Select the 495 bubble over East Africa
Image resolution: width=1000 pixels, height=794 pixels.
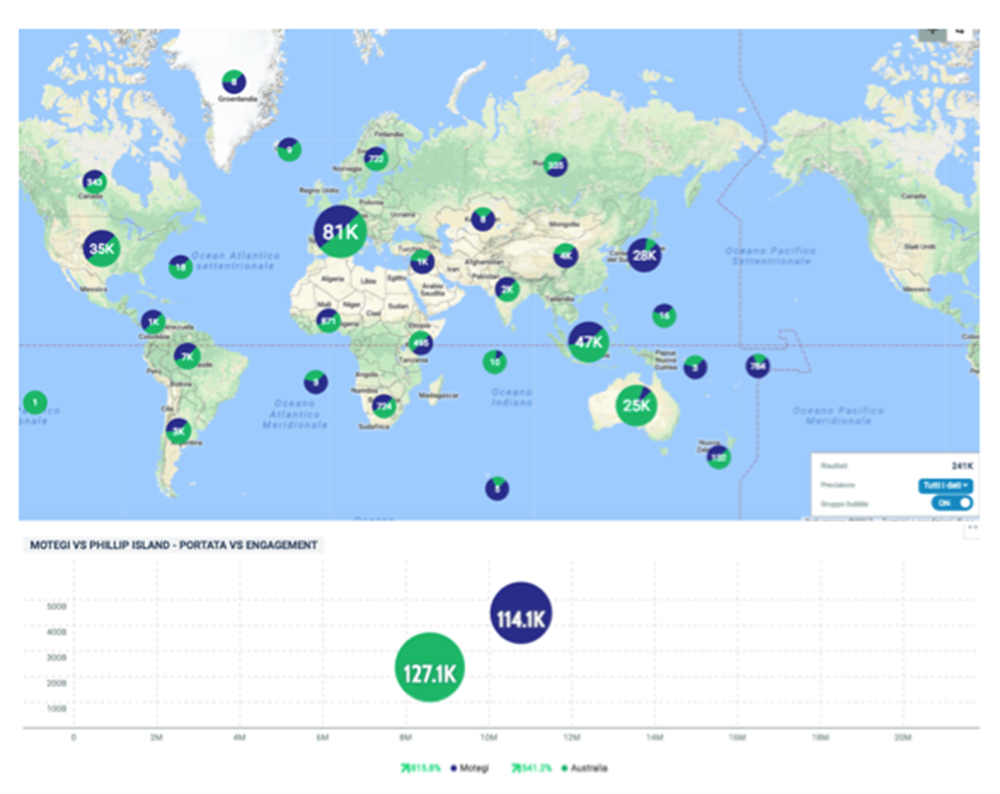(x=421, y=343)
